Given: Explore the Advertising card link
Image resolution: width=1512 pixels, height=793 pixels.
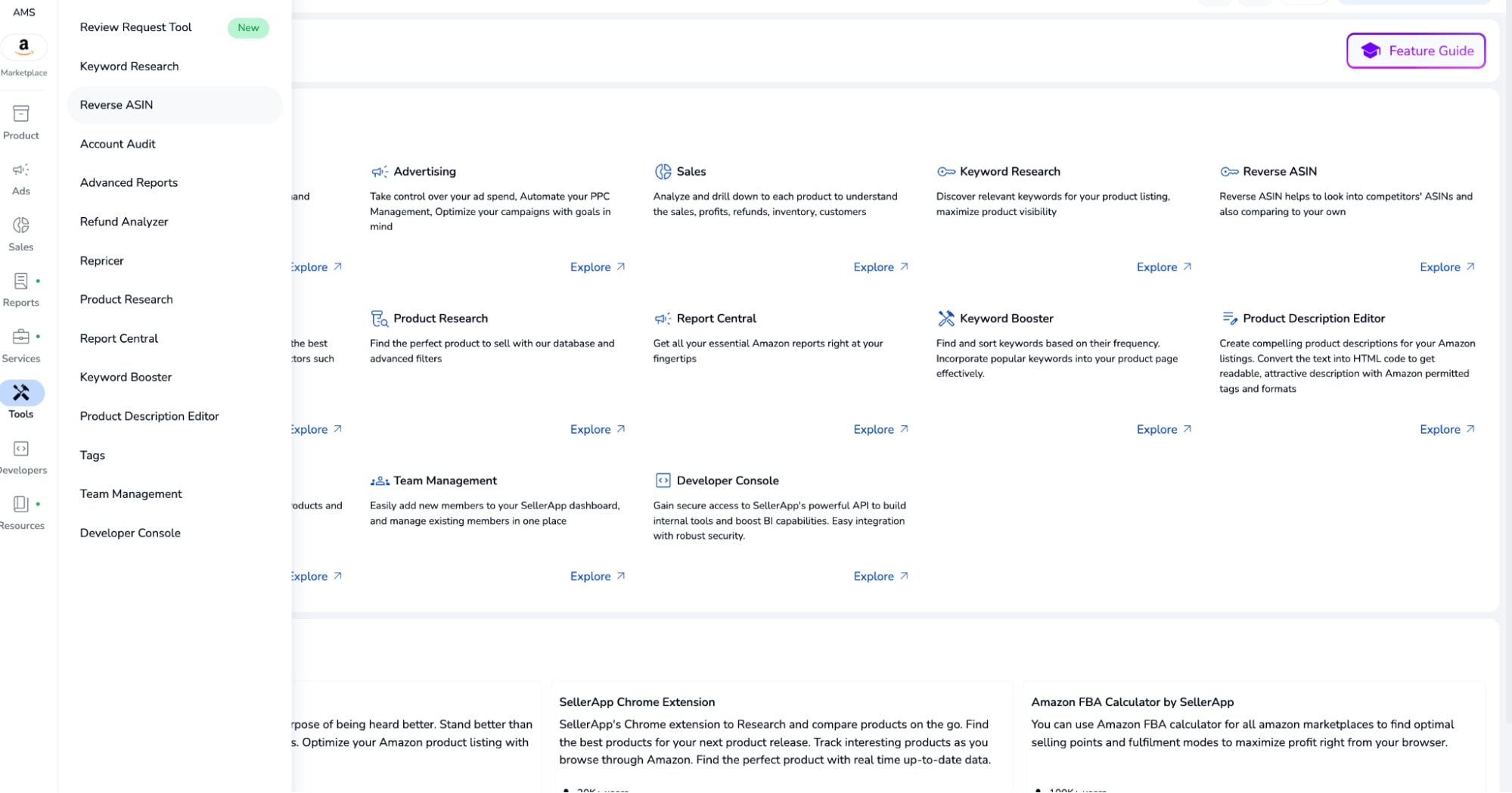Looking at the screenshot, I should pyautogui.click(x=598, y=267).
